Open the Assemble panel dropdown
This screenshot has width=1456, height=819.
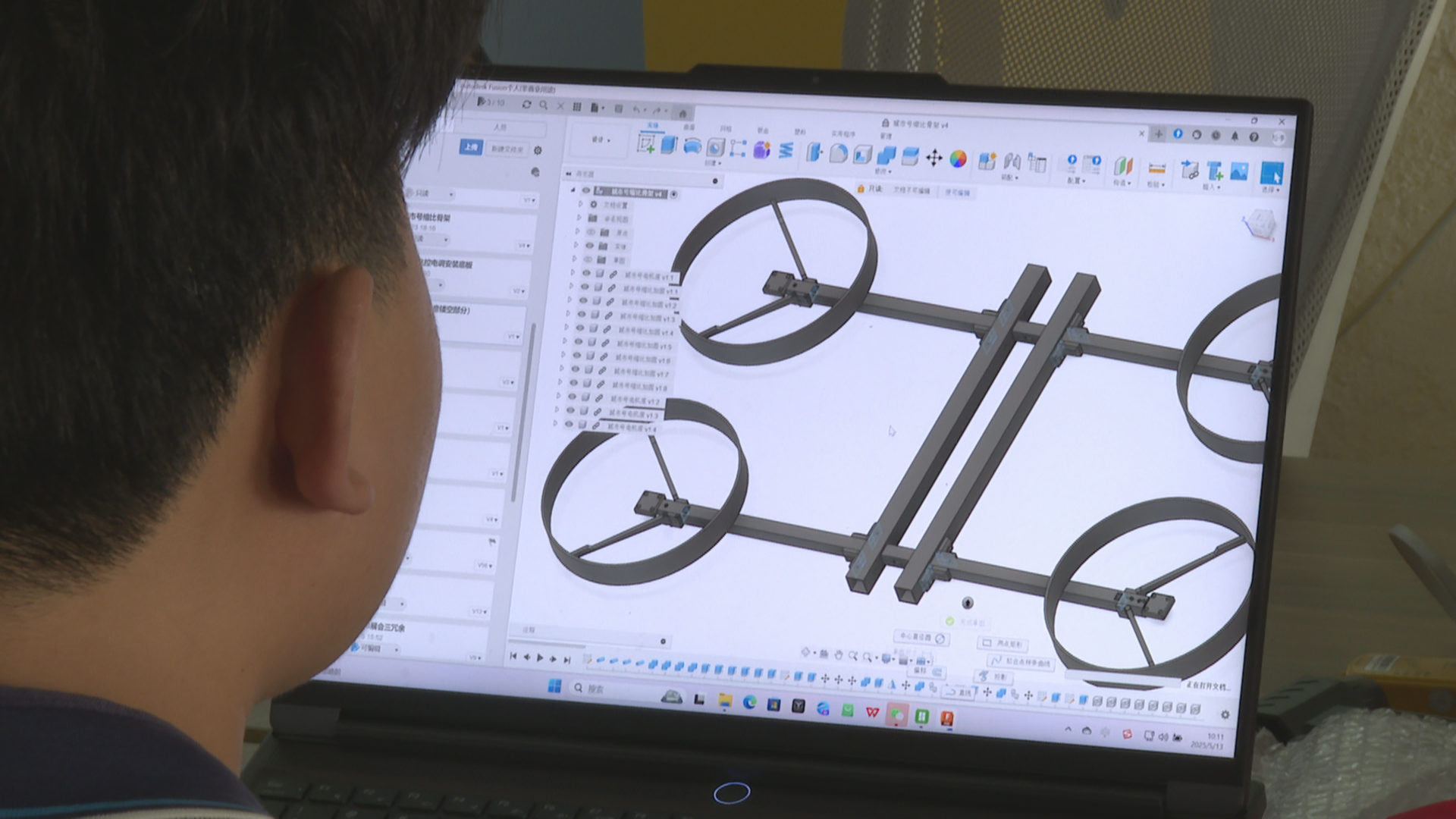(x=1009, y=178)
